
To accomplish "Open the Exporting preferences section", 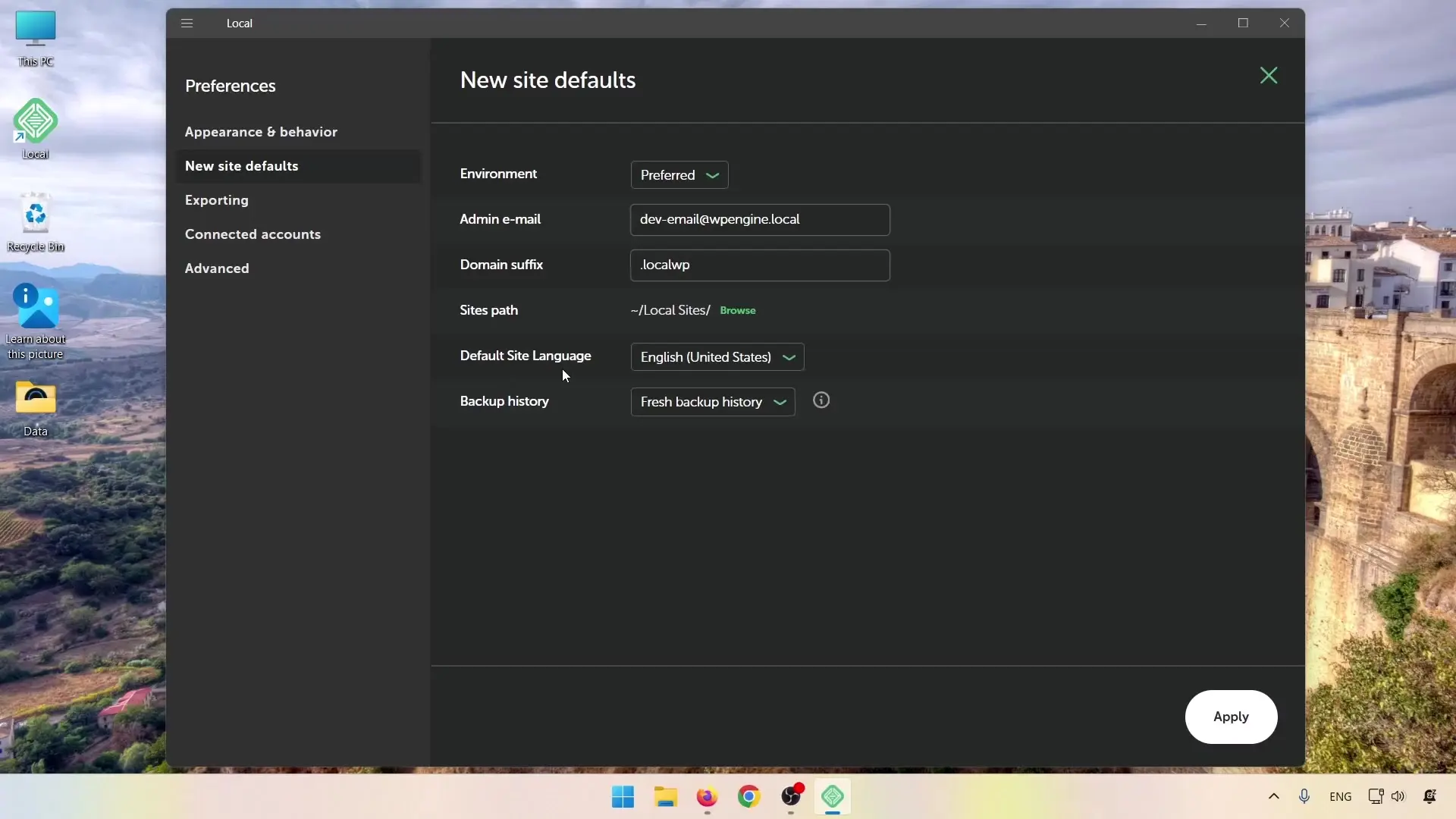I will (217, 200).
